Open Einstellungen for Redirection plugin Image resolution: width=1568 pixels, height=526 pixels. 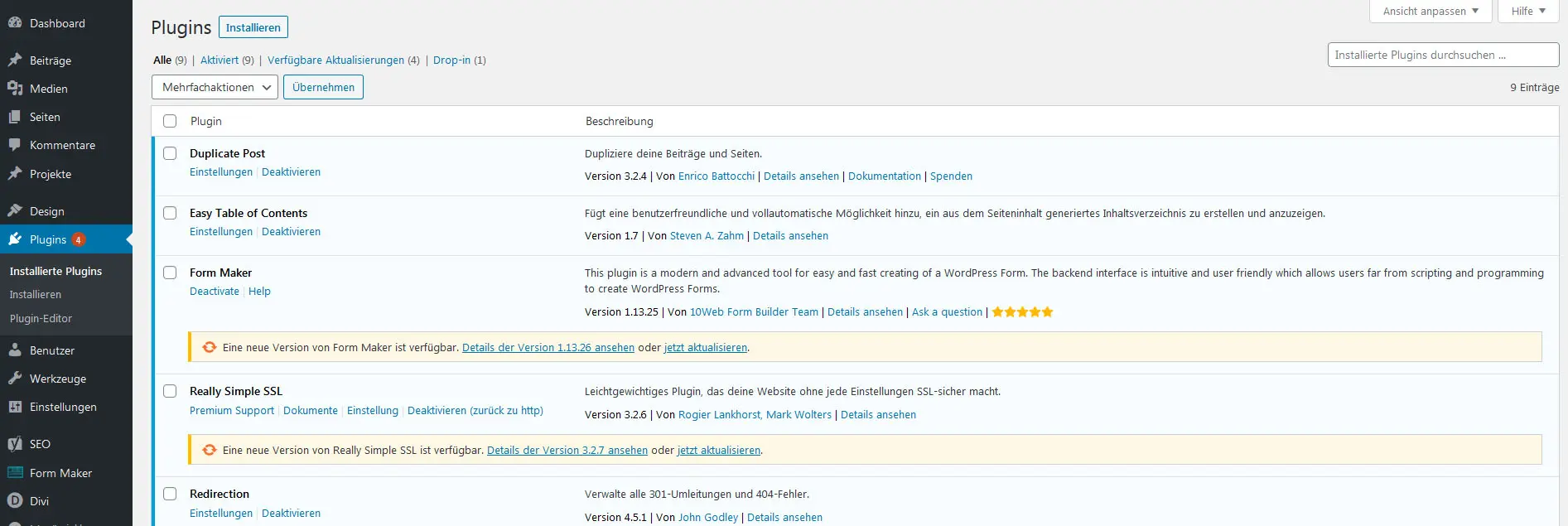click(221, 514)
